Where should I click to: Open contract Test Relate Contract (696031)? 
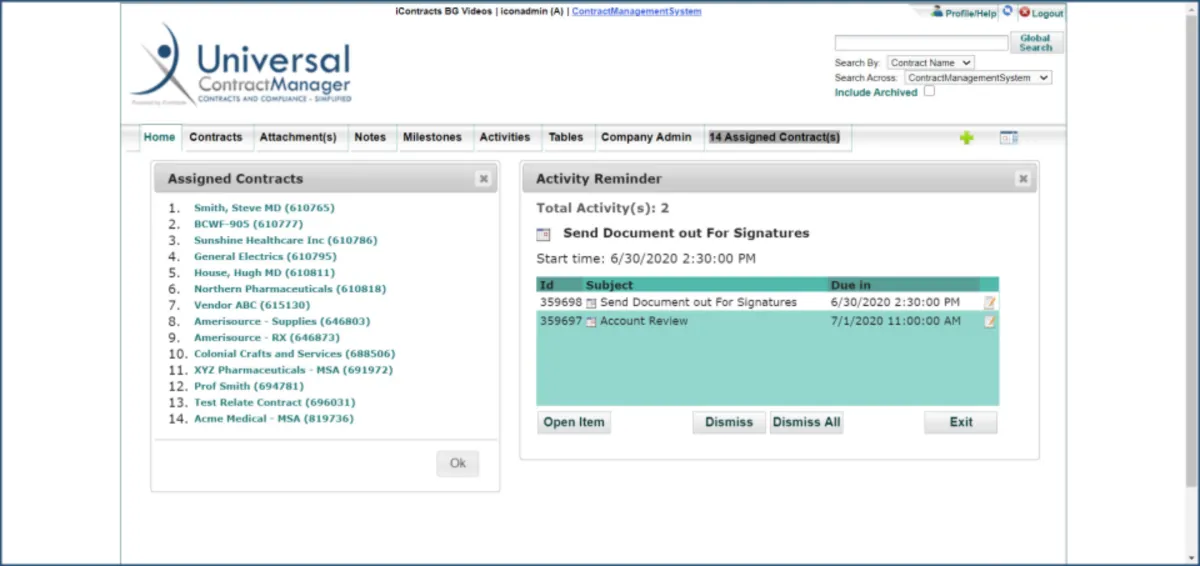[x=275, y=402]
